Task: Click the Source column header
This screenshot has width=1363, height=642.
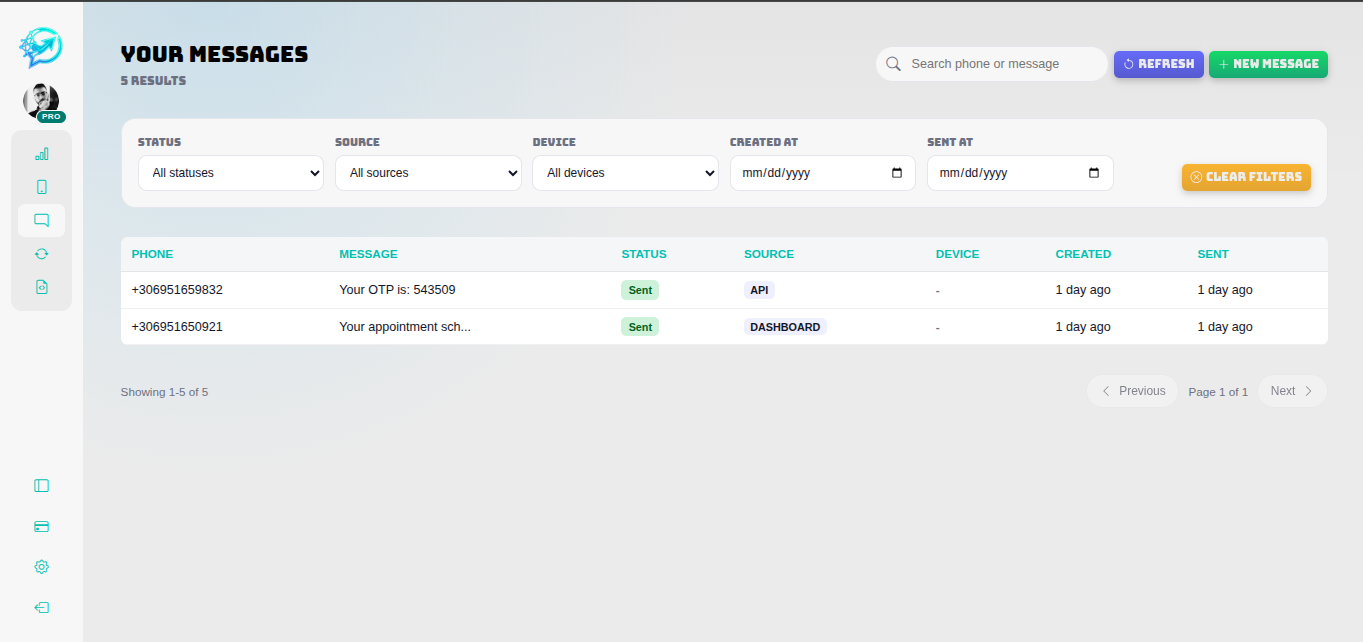Action: 769,254
